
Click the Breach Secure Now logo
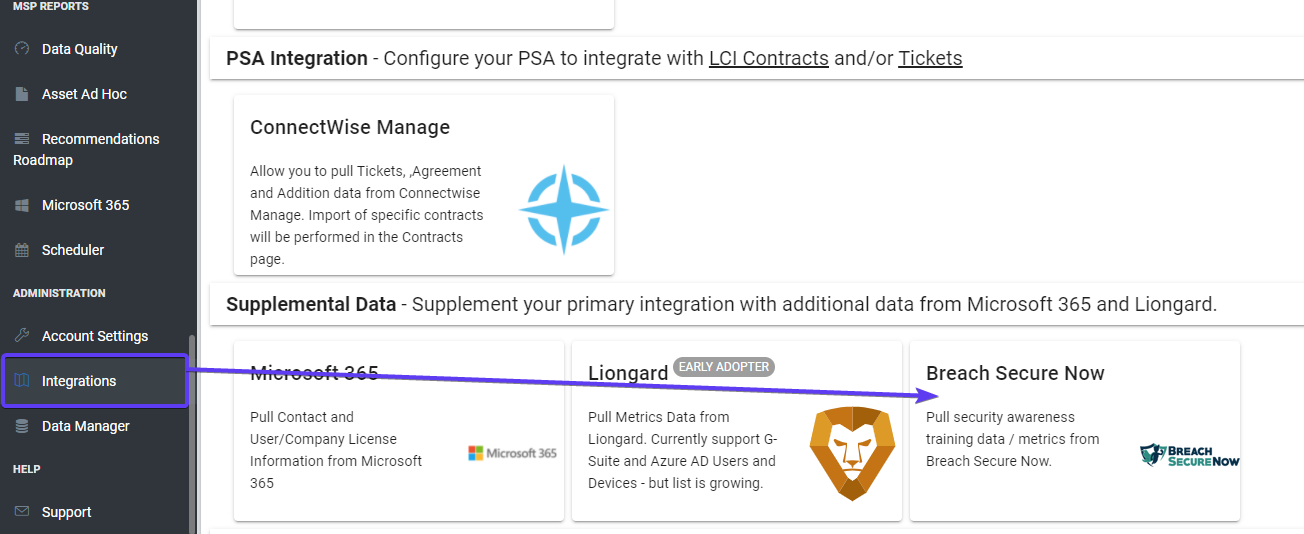(1190, 455)
